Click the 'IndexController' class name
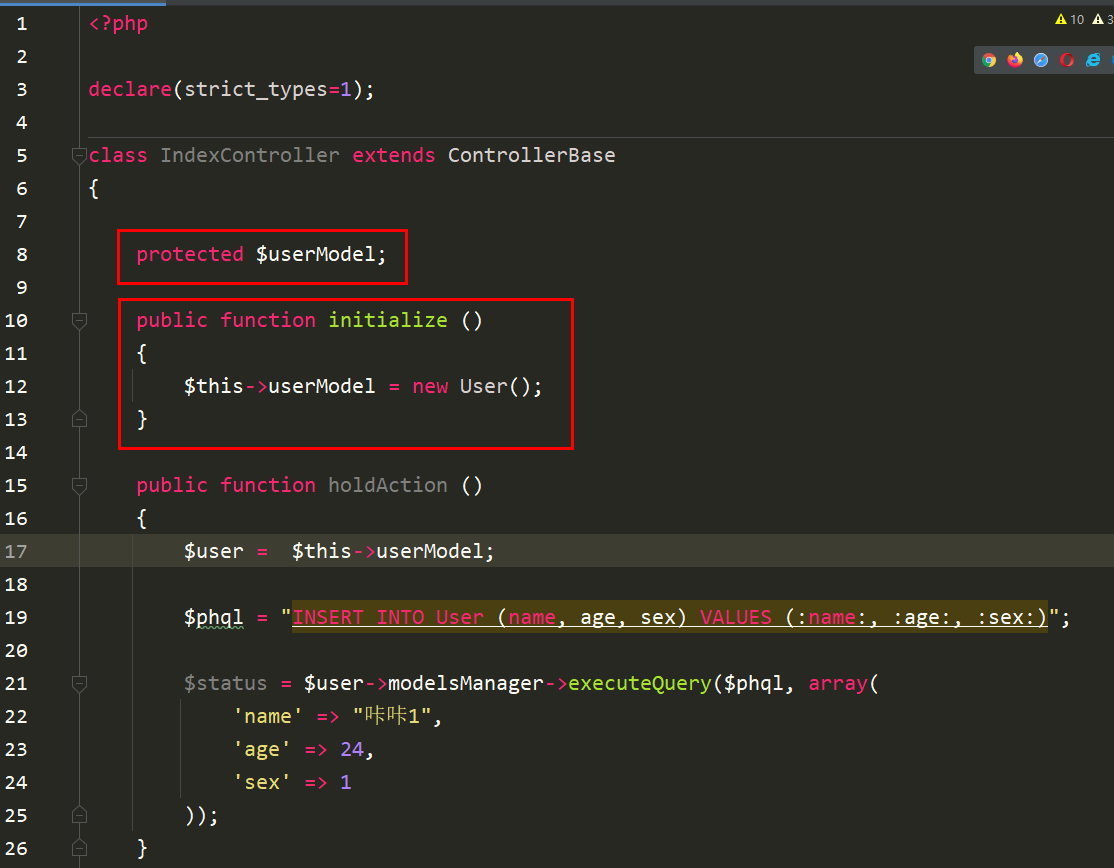 coord(249,156)
